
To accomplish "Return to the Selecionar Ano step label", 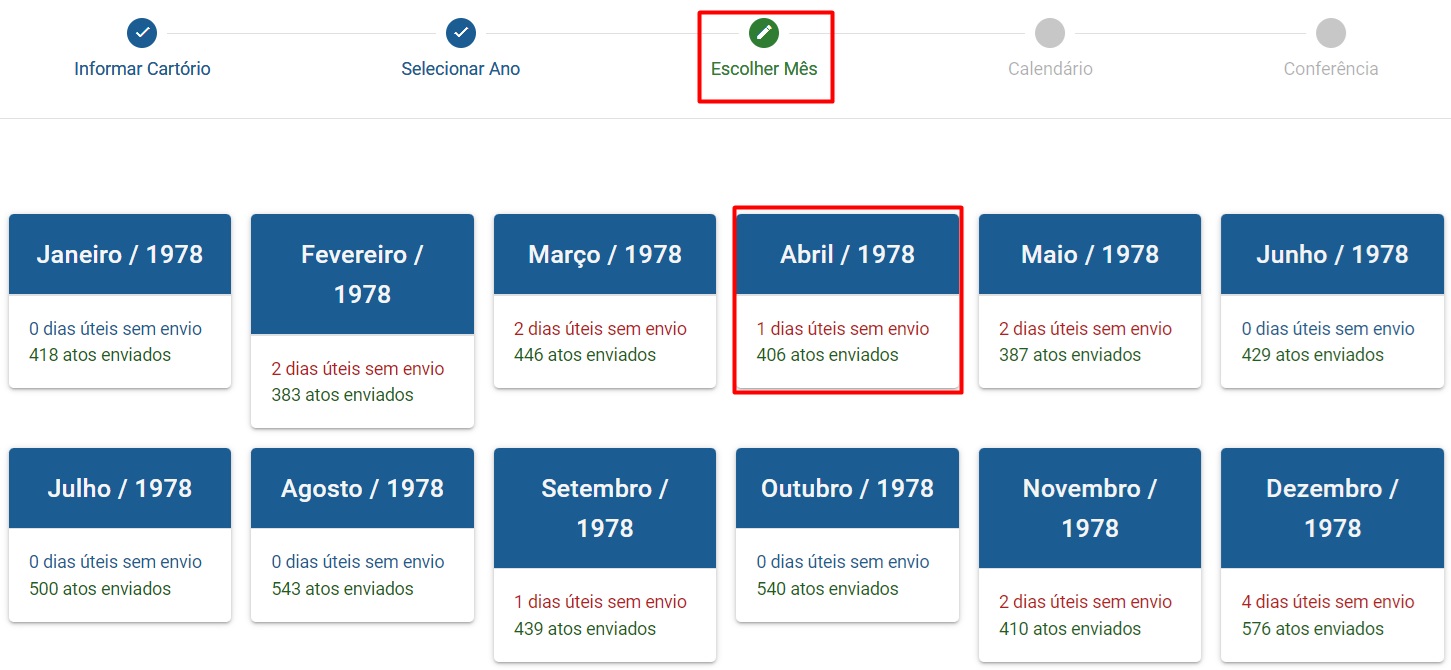I will (461, 69).
